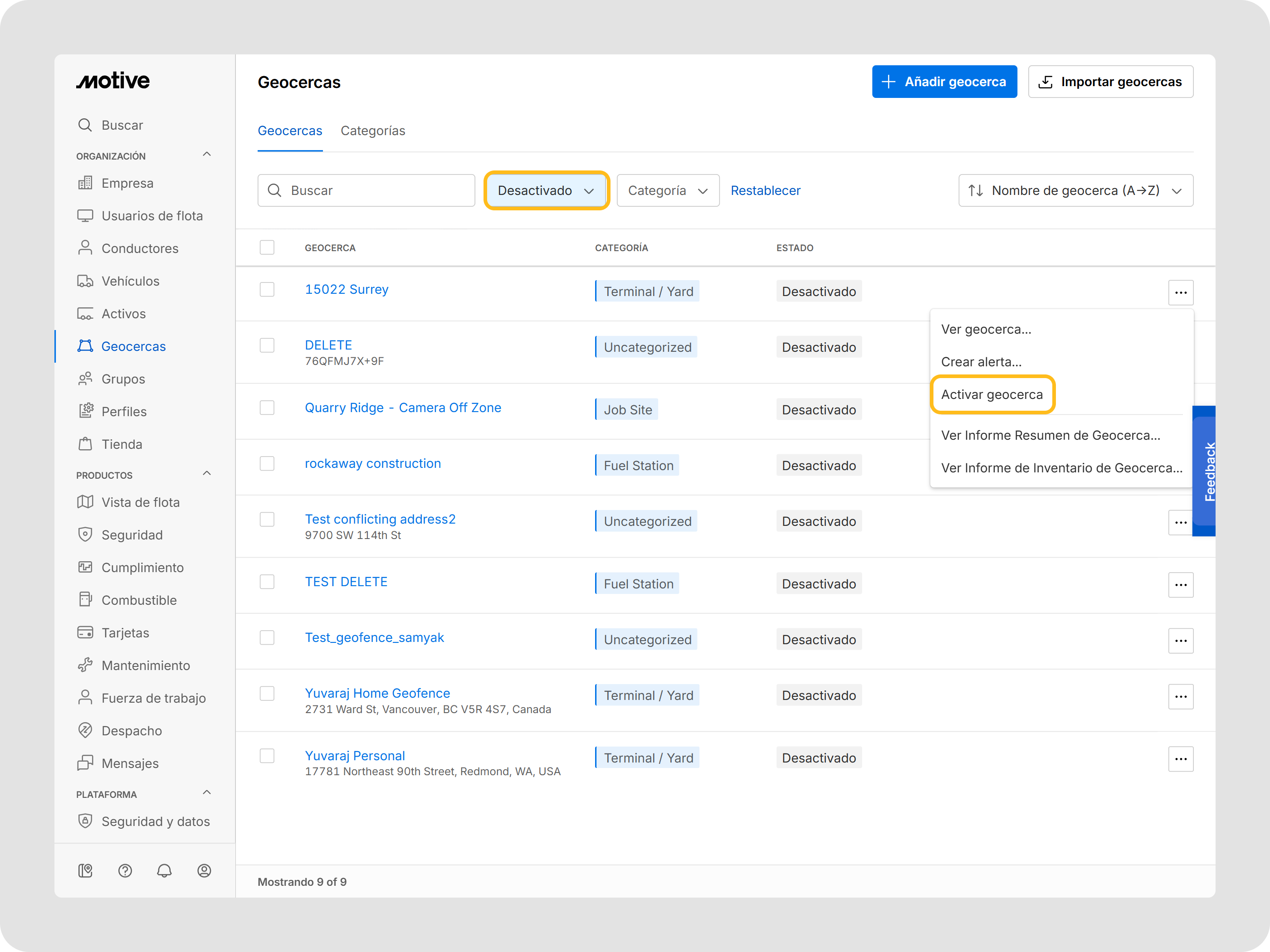Open the Desactivado status filter dropdown
Screen dimensions: 1270x952
pos(546,190)
